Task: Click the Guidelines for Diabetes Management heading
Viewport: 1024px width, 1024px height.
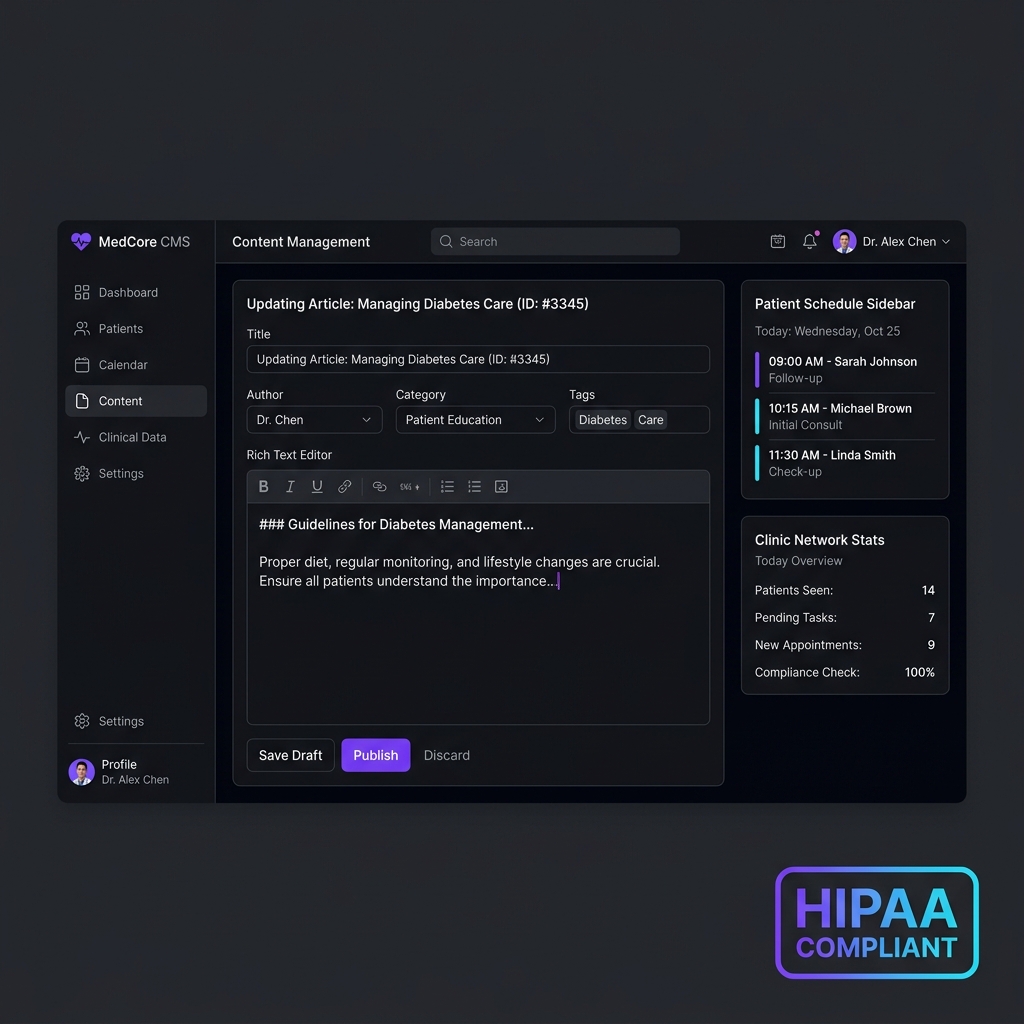Action: [396, 524]
